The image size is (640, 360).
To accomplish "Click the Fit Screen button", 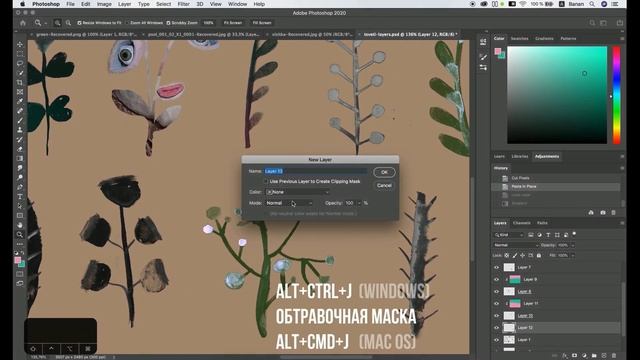I will coord(233,23).
